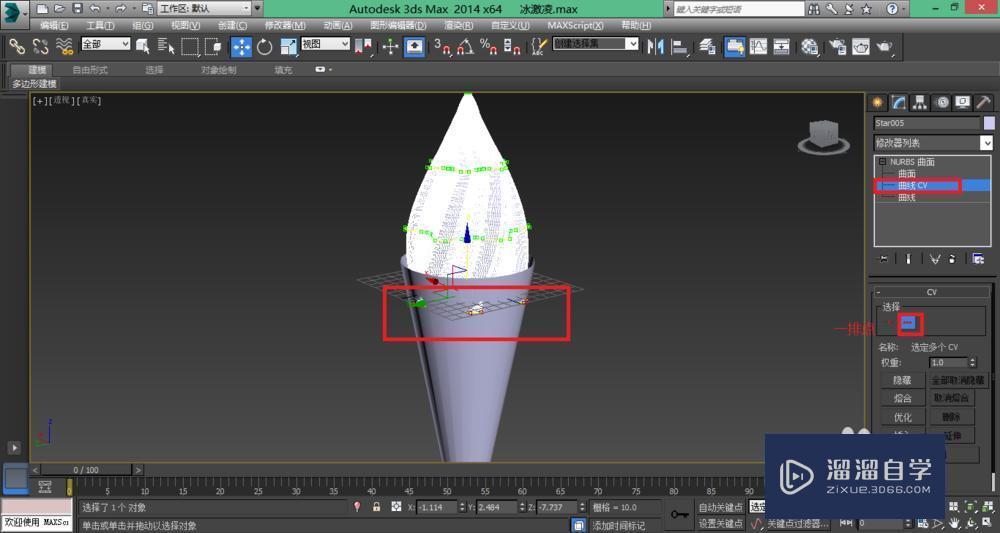Toggle the Graphite ribbon display button

pos(735,47)
